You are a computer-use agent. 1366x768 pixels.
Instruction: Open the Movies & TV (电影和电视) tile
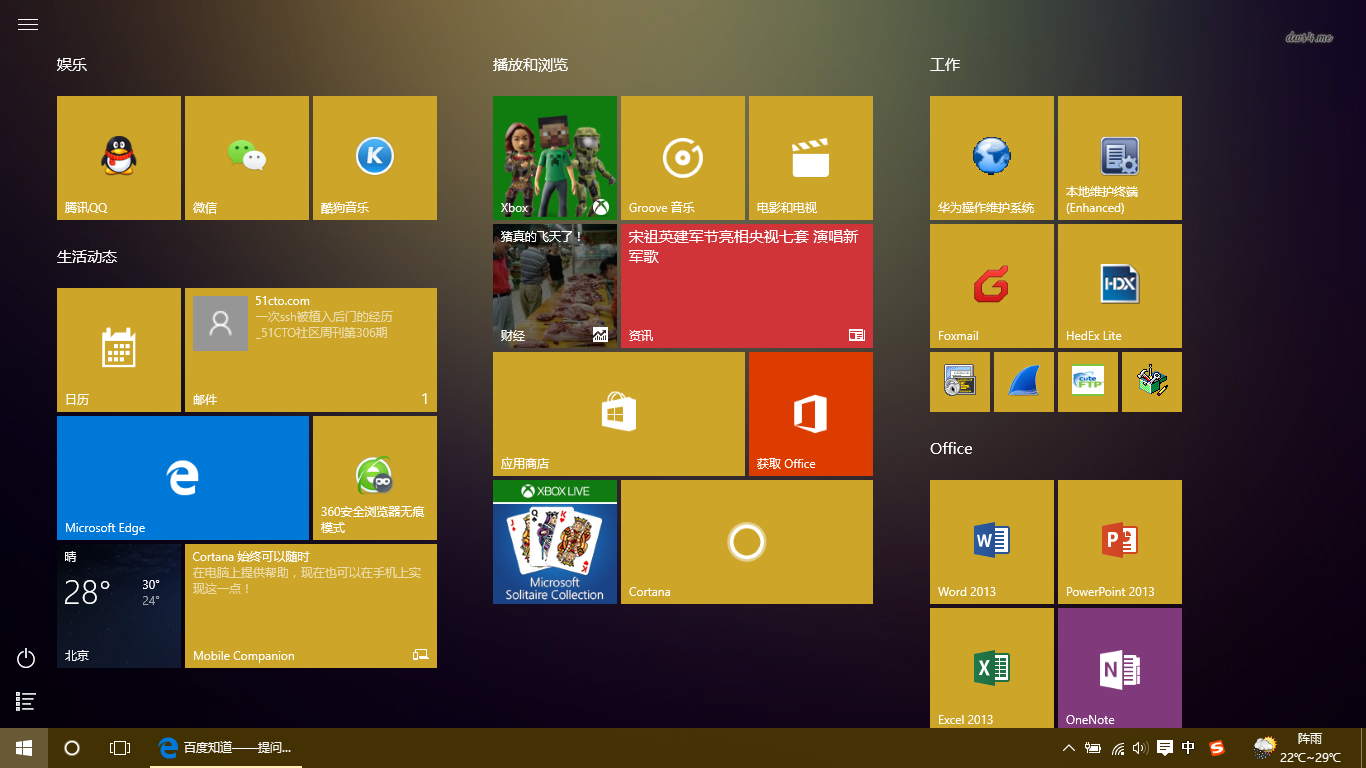tap(811, 158)
